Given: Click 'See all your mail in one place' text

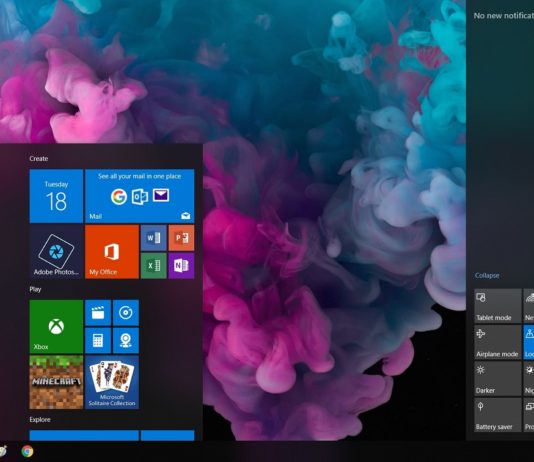Looking at the screenshot, I should [140, 176].
